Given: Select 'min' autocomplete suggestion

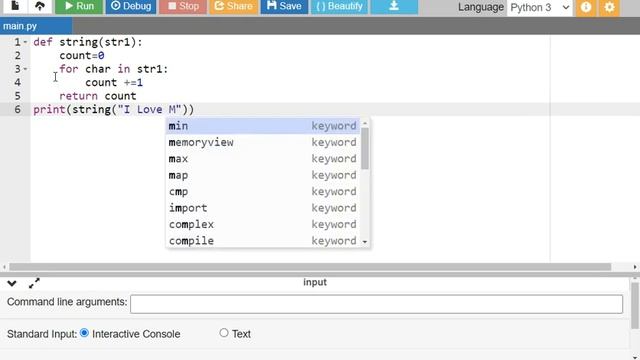Looking at the screenshot, I should pyautogui.click(x=262, y=126).
